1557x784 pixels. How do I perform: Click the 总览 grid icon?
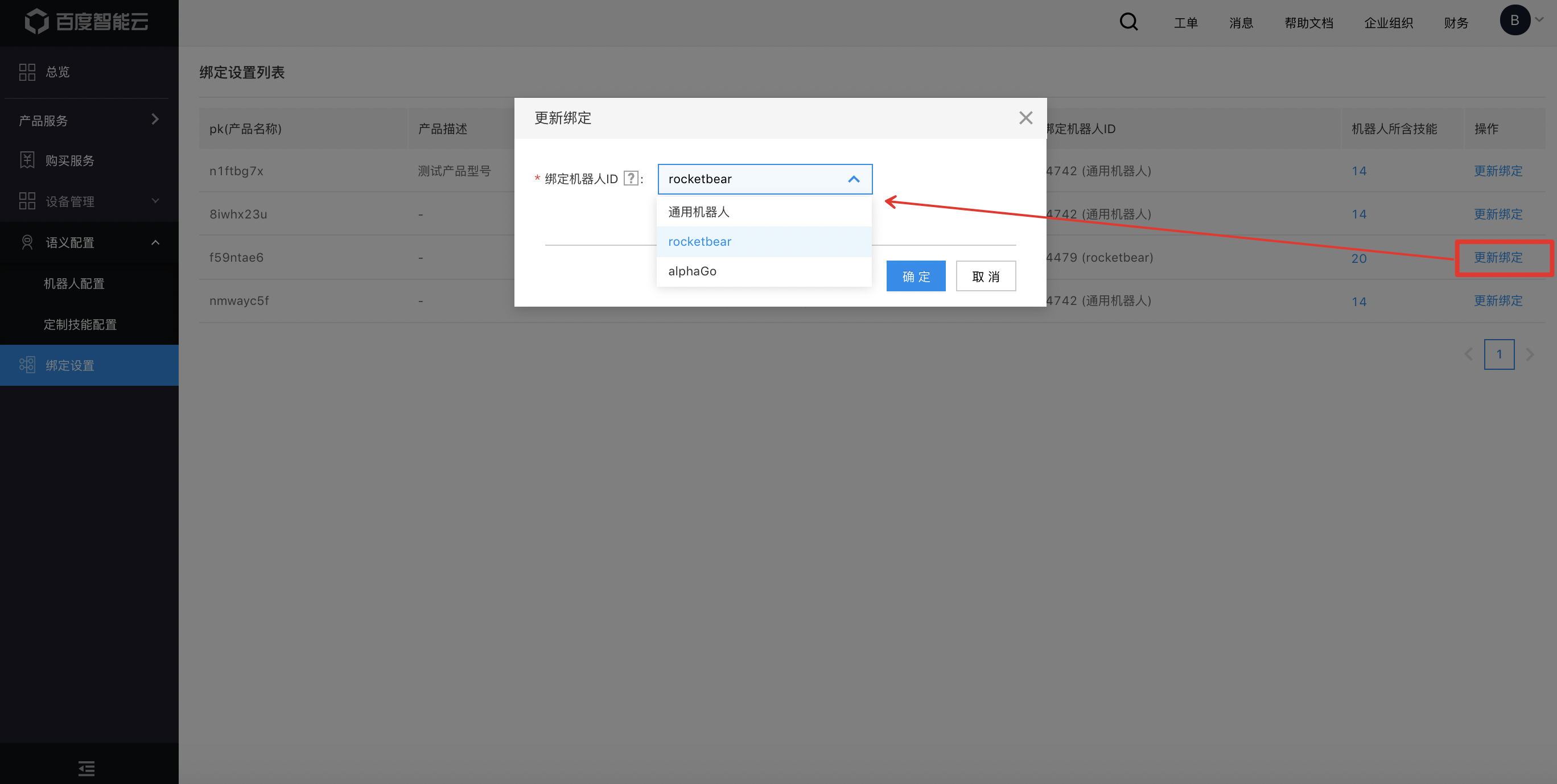coord(27,72)
